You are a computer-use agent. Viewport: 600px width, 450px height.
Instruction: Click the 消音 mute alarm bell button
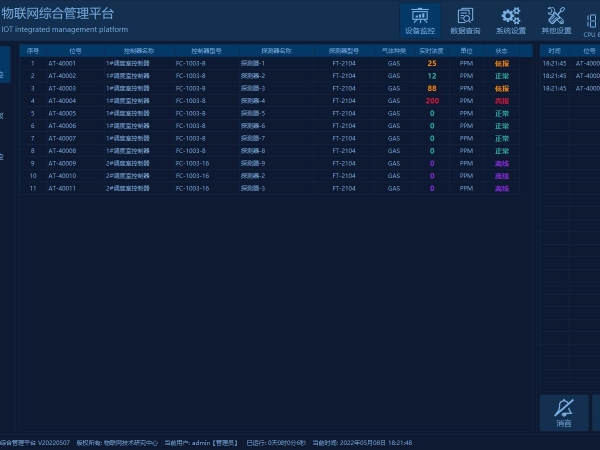pyautogui.click(x=564, y=413)
